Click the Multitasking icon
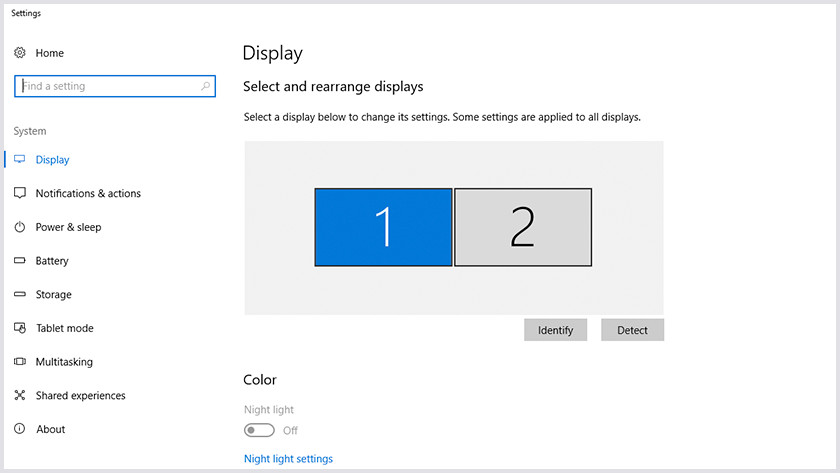840x473 pixels. coord(20,362)
